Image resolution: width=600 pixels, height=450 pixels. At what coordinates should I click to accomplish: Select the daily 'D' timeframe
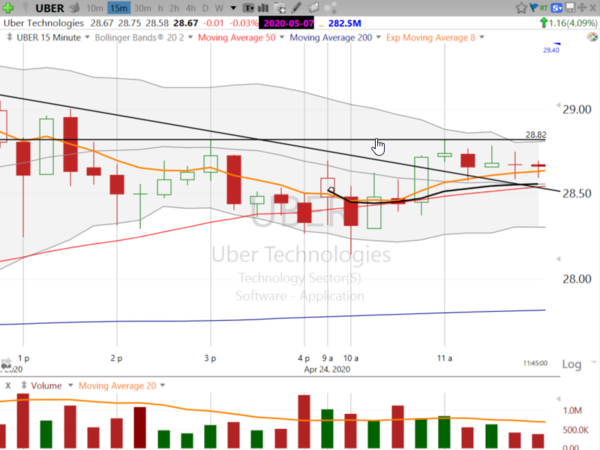pos(205,8)
